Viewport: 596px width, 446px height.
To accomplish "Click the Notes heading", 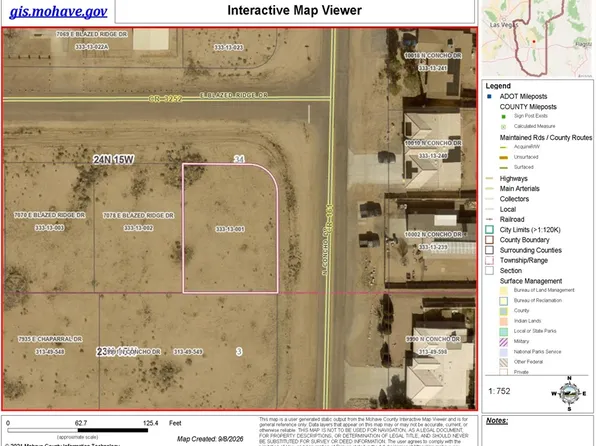I will pyautogui.click(x=497, y=421).
